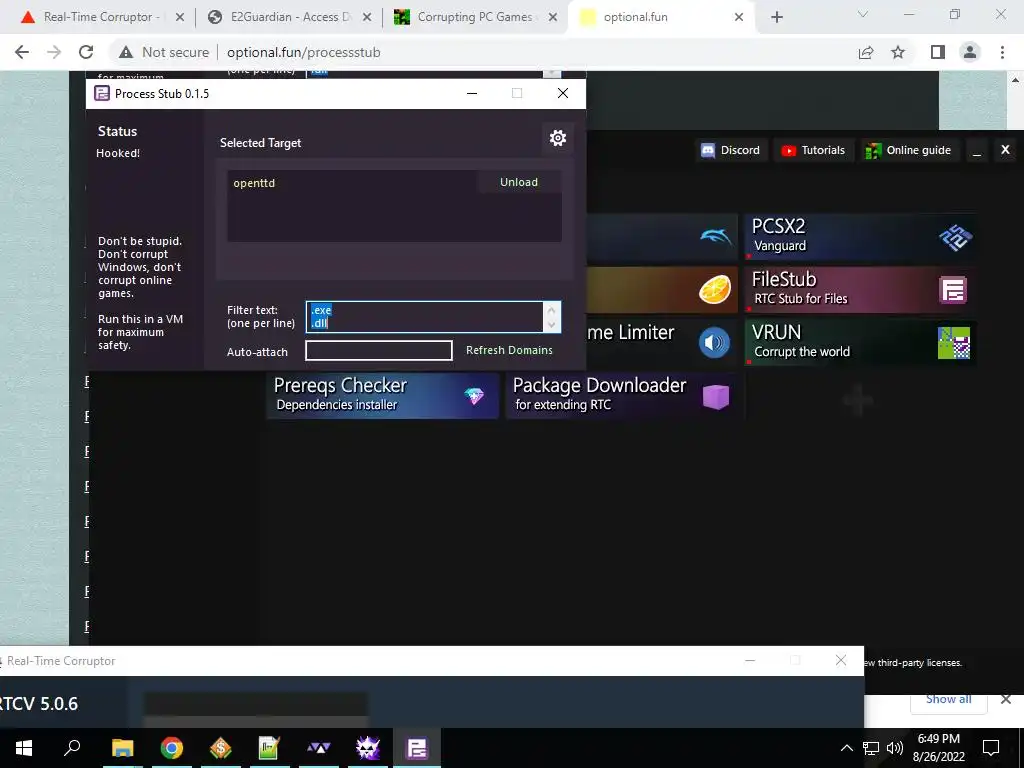The height and width of the screenshot is (768, 1024).
Task: Close the Real-Time Corruptor browser tab
Action: [x=180, y=18]
